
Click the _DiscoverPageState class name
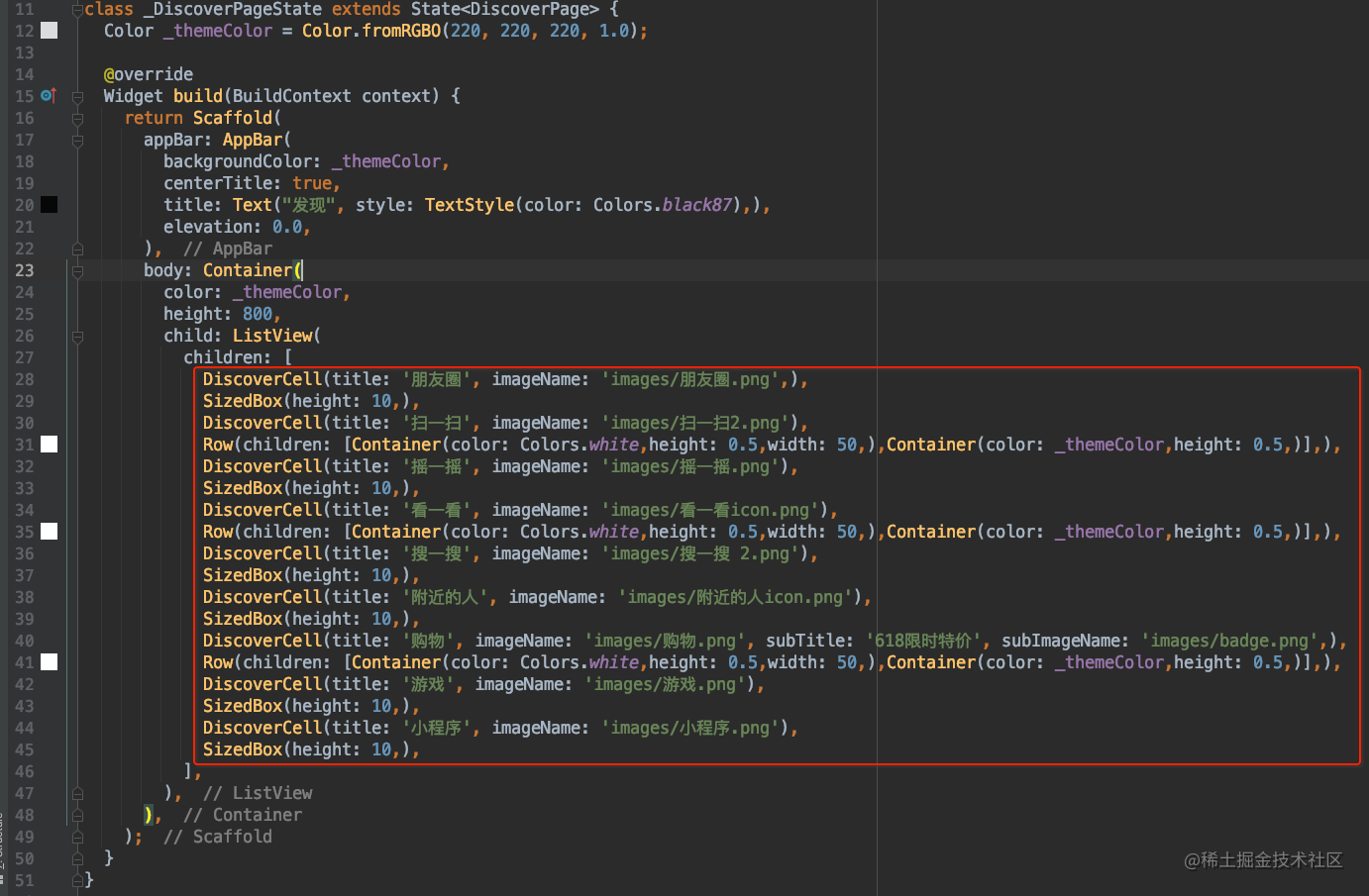coord(232,9)
